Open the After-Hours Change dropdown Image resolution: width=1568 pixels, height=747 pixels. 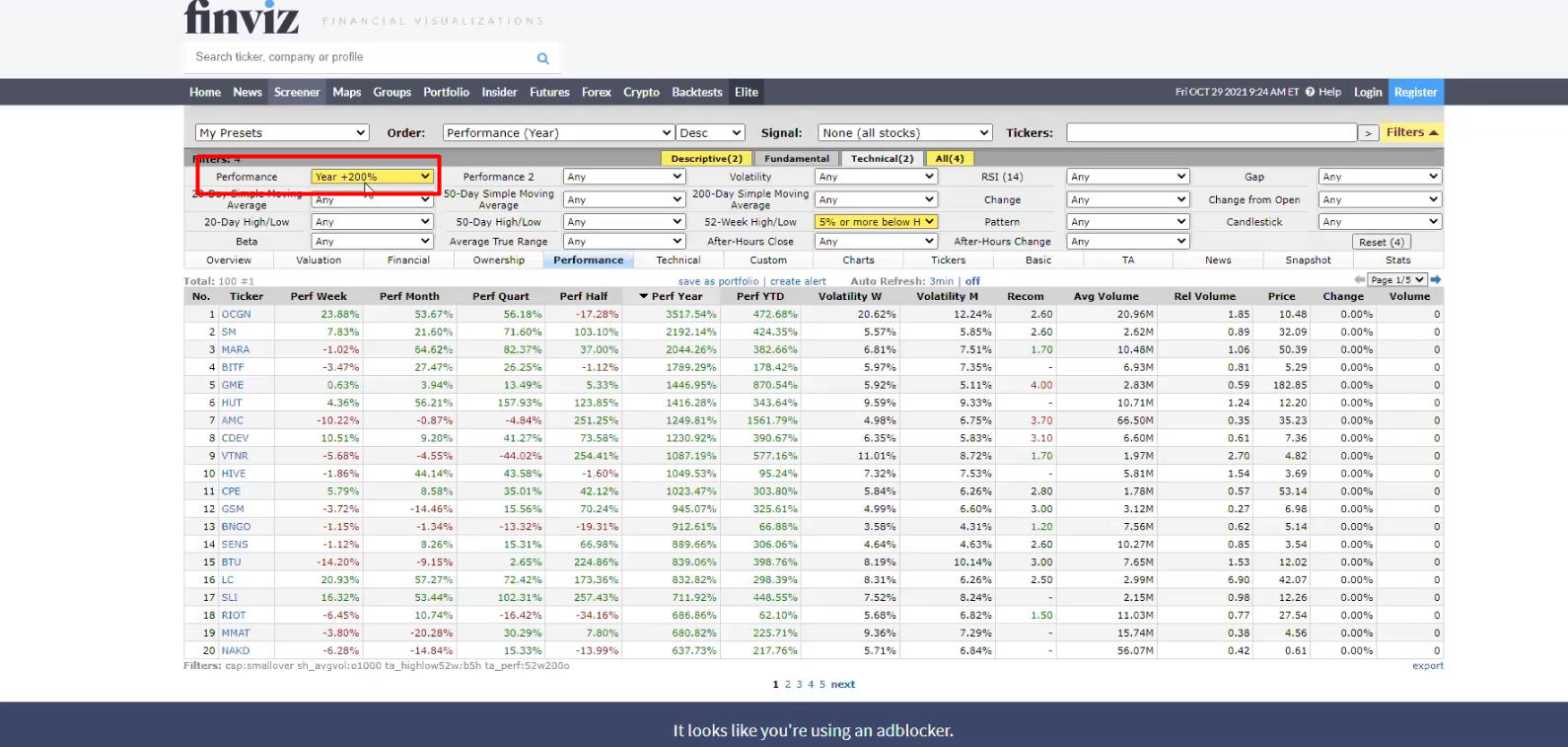(1128, 241)
